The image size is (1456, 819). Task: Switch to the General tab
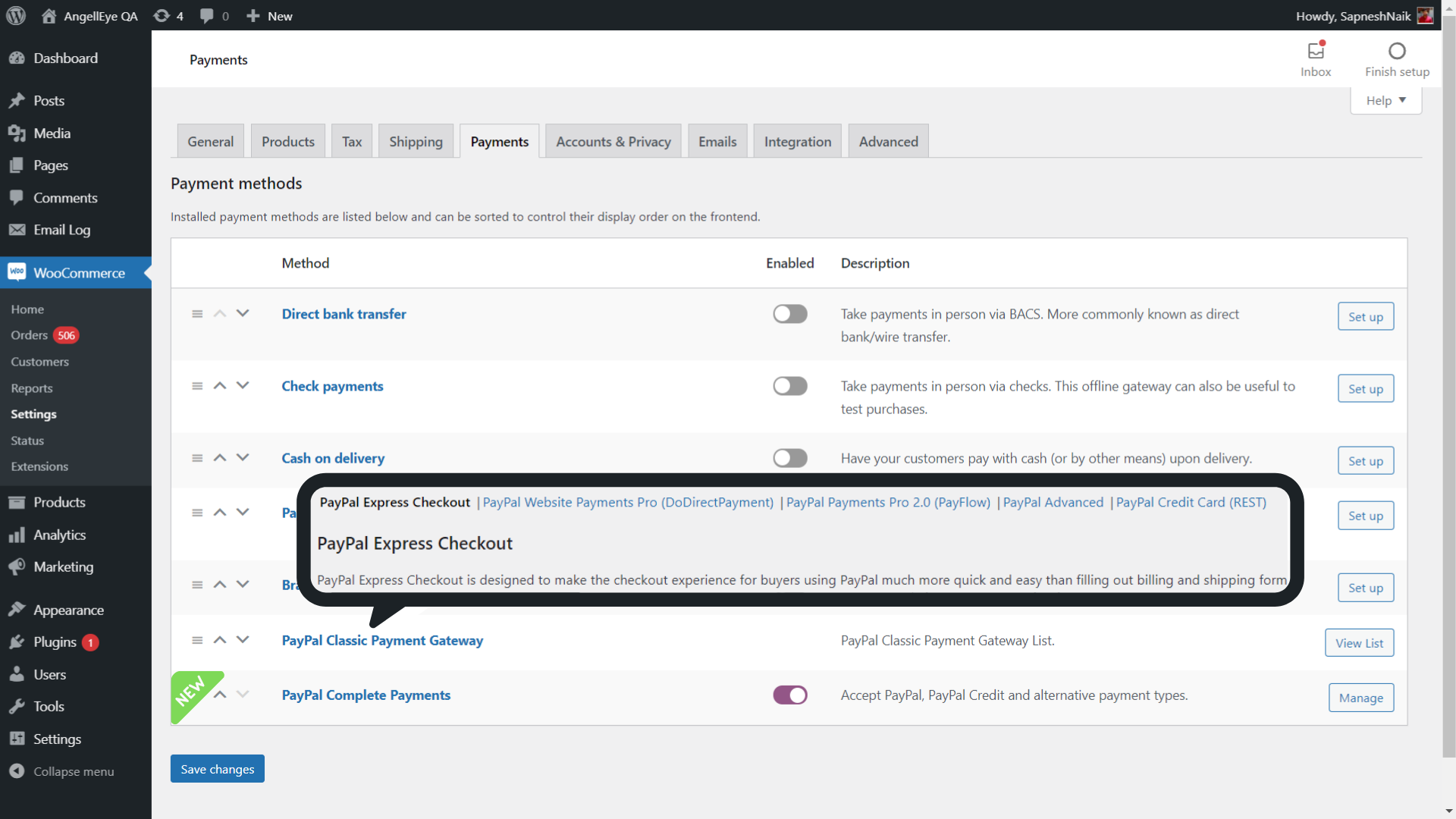pos(211,141)
